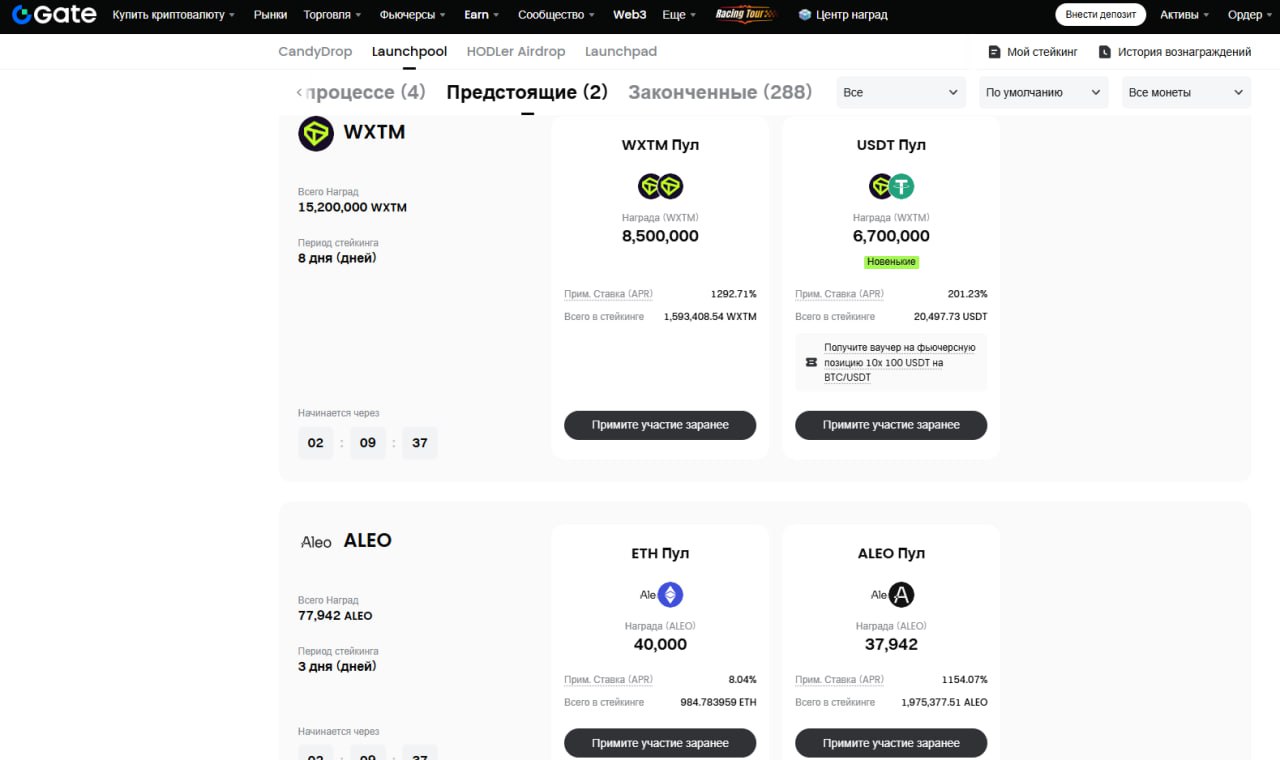This screenshot has width=1280, height=760.
Task: Click the Внести депозит button
Action: pos(1101,15)
